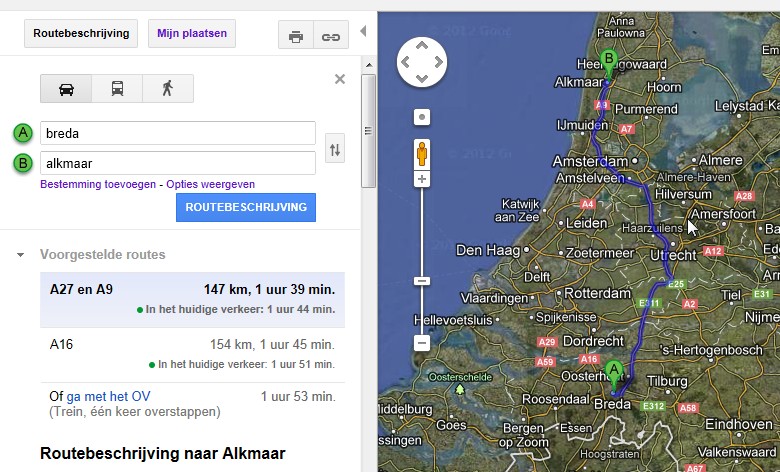Zoom in with the plus button
Screen dimensions: 780x472
click(x=422, y=179)
